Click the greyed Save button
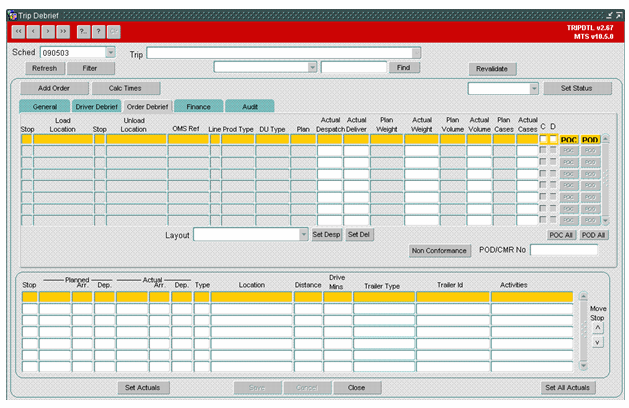629x408 pixels. [x=257, y=388]
